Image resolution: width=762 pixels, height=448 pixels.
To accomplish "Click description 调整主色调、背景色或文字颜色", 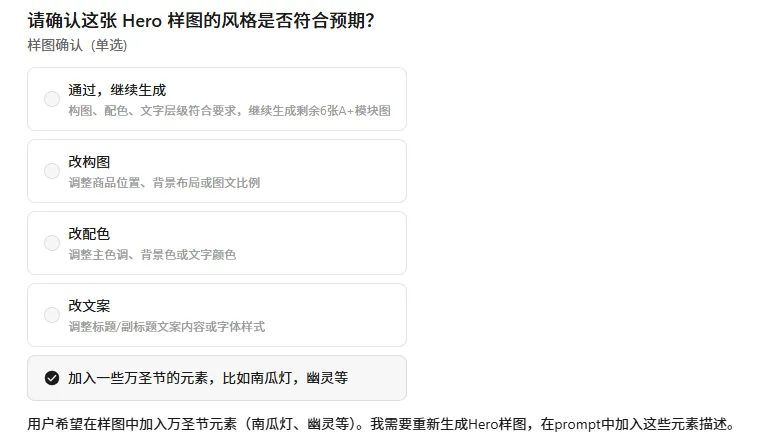I will pyautogui.click(x=152, y=255).
